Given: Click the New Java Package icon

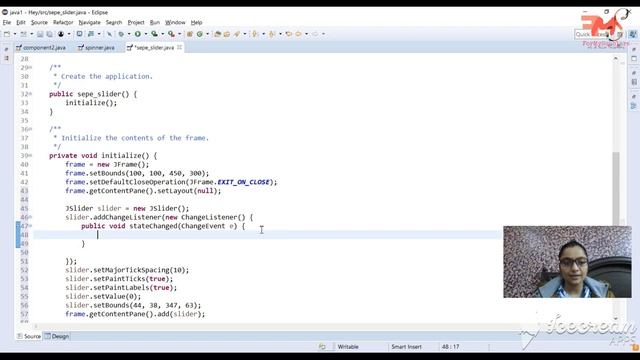Looking at the screenshot, I should [x=189, y=34].
